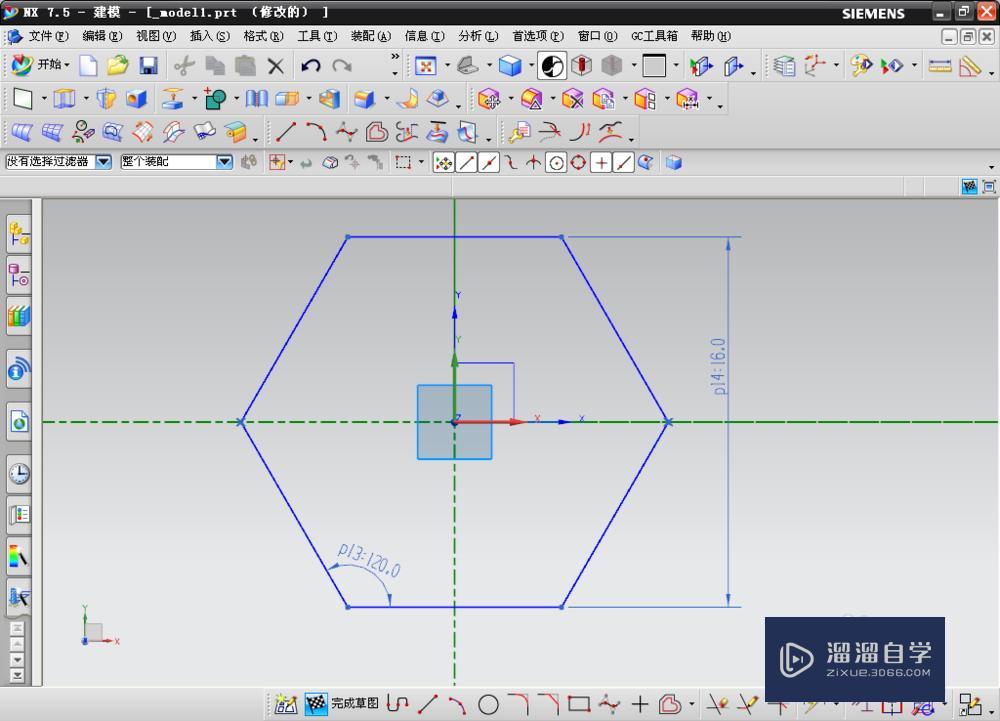Click the Hole feature icon
The image size is (1000, 721).
click(x=136, y=99)
